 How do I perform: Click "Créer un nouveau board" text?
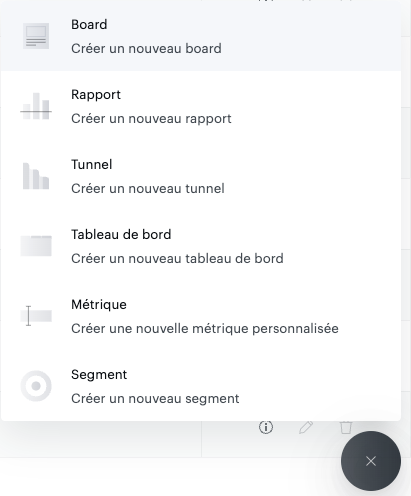coord(146,49)
